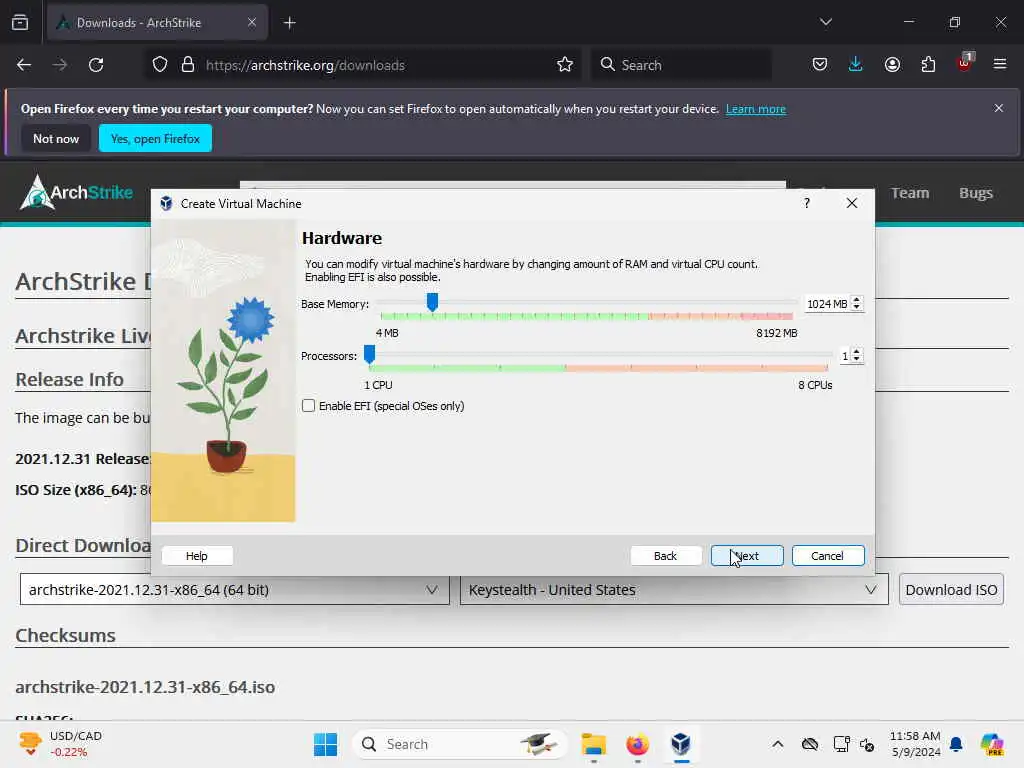Close the Create Virtual Machine dialog
Screen dimensions: 1024x768
(852, 203)
